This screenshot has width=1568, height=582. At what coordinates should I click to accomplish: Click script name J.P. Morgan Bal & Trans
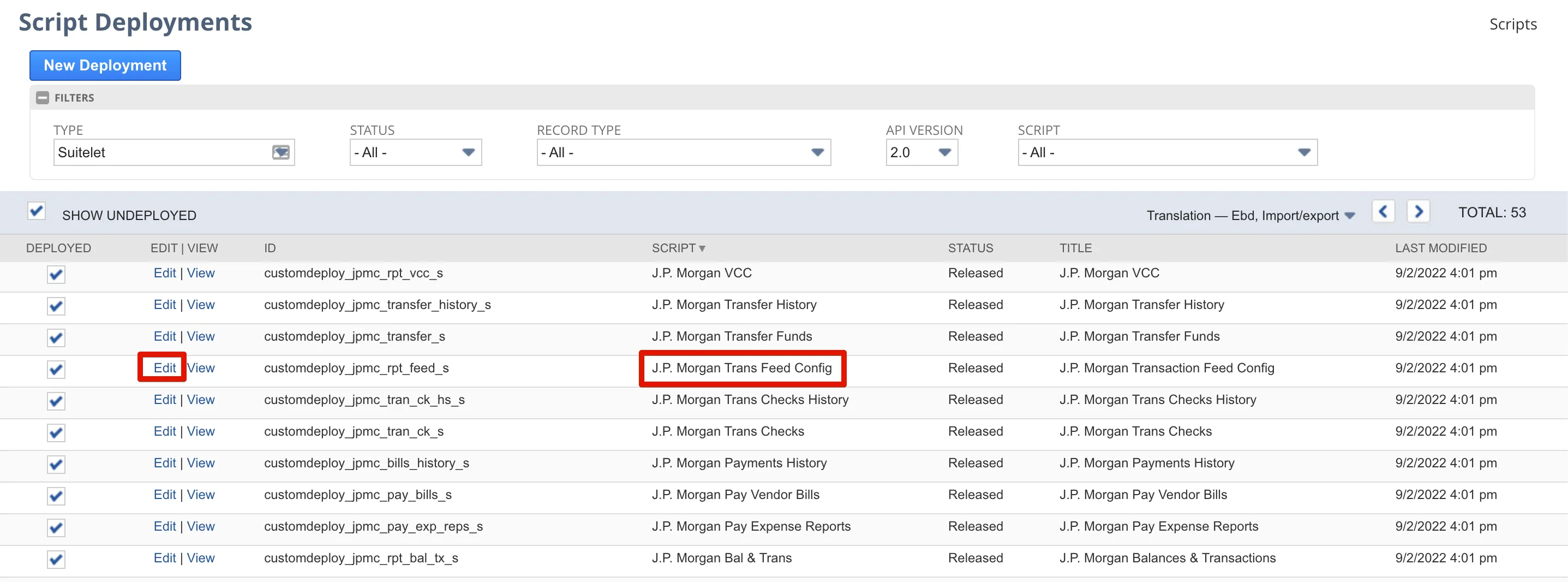[x=721, y=558]
